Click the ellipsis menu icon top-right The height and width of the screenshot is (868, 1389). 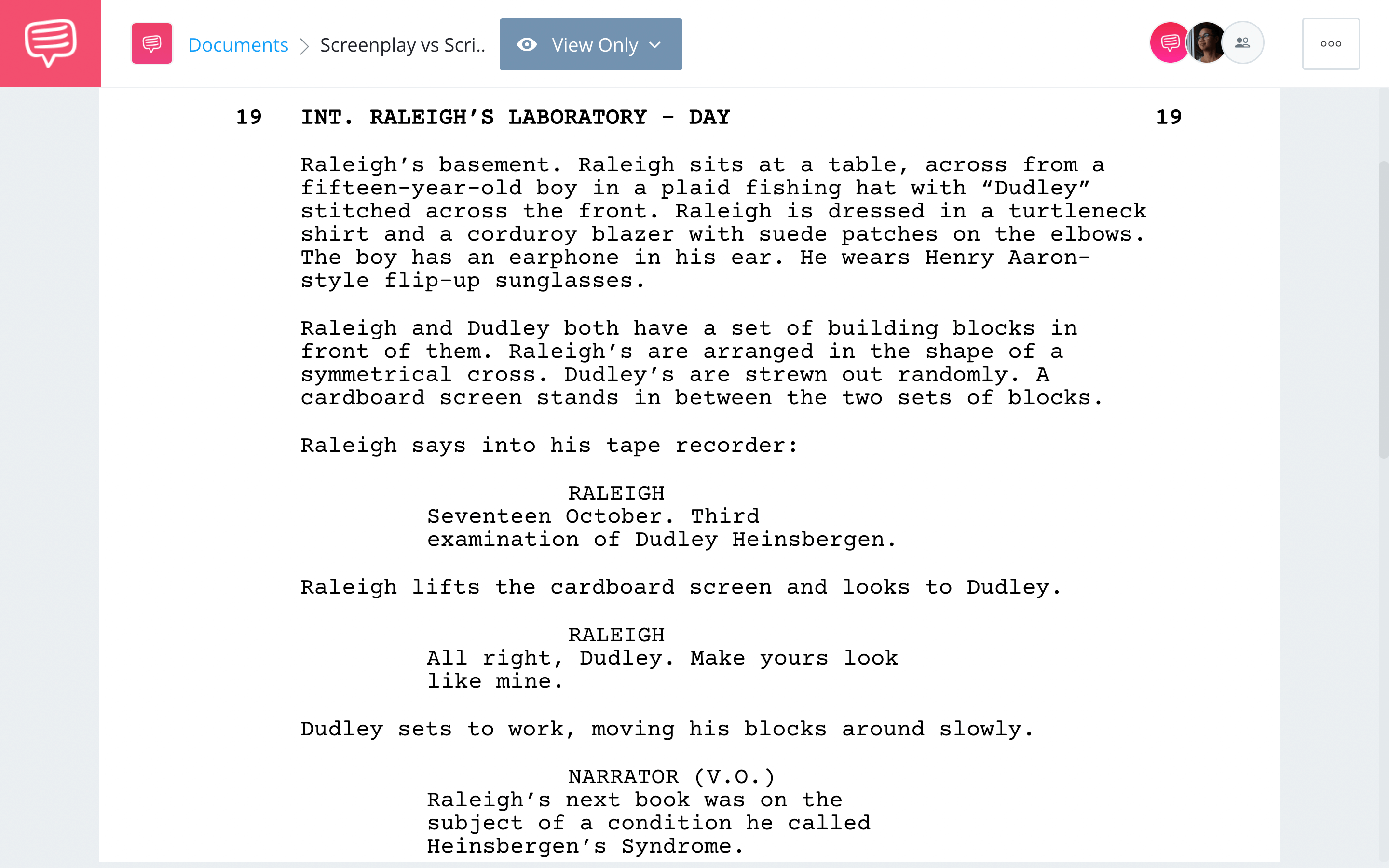[1330, 43]
